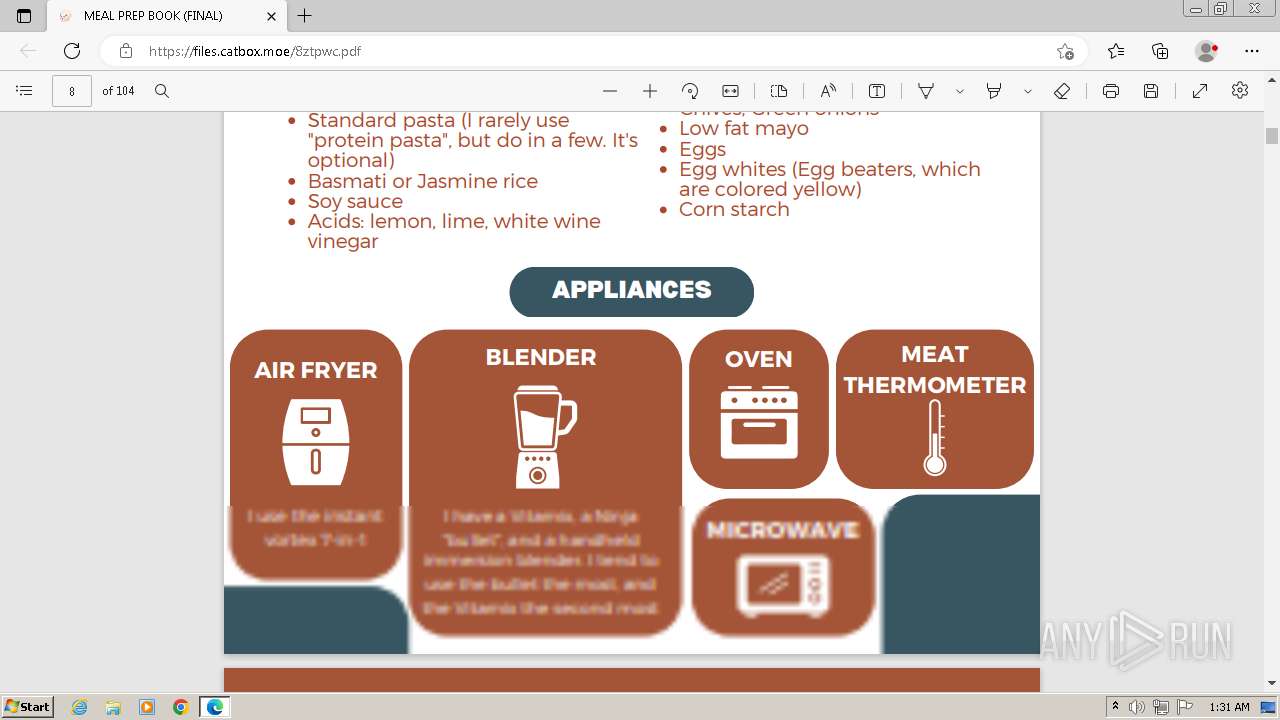Save the PDF file

click(x=1151, y=91)
